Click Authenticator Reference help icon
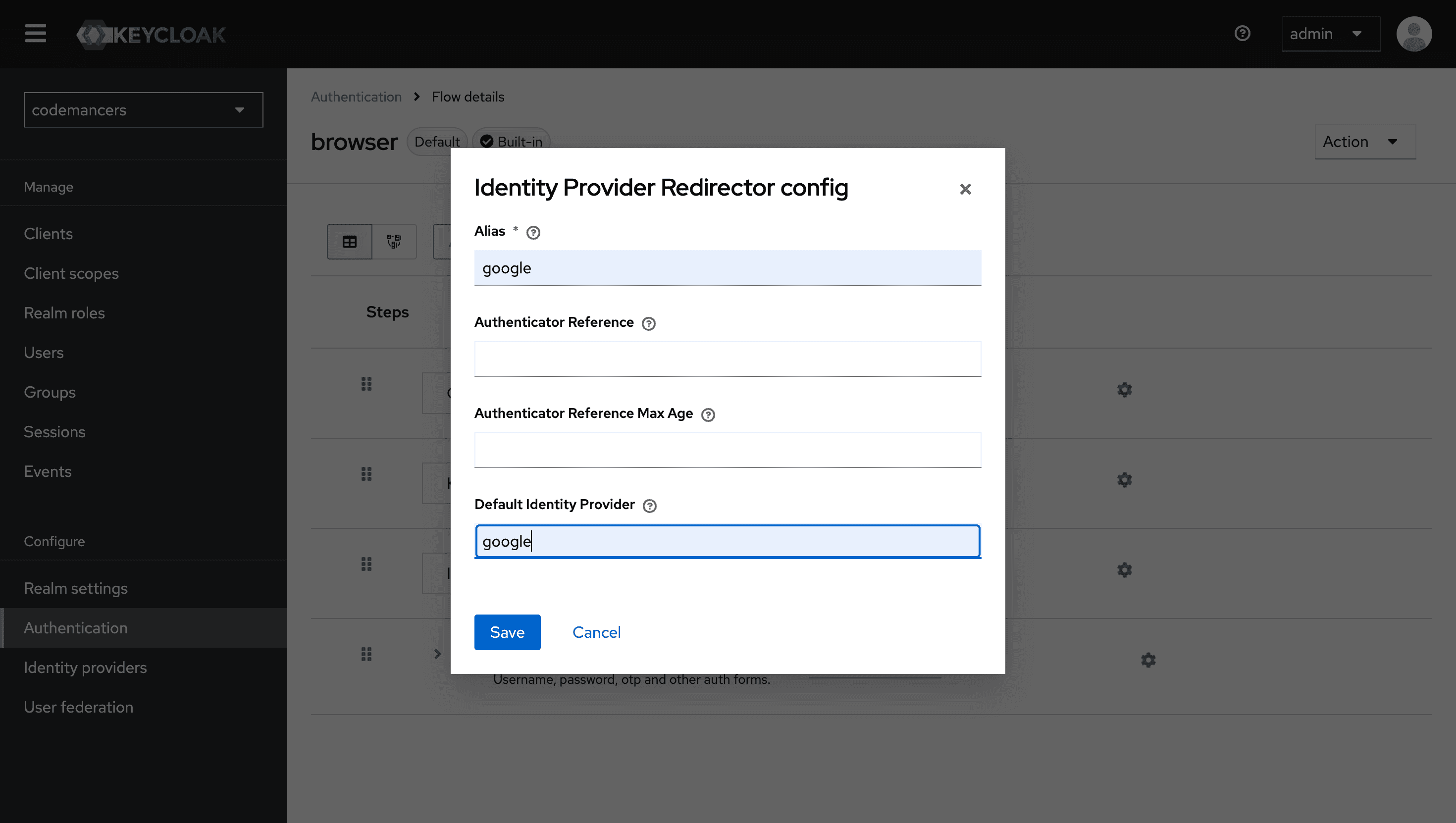Screen dimensions: 1456x823 [648, 323]
